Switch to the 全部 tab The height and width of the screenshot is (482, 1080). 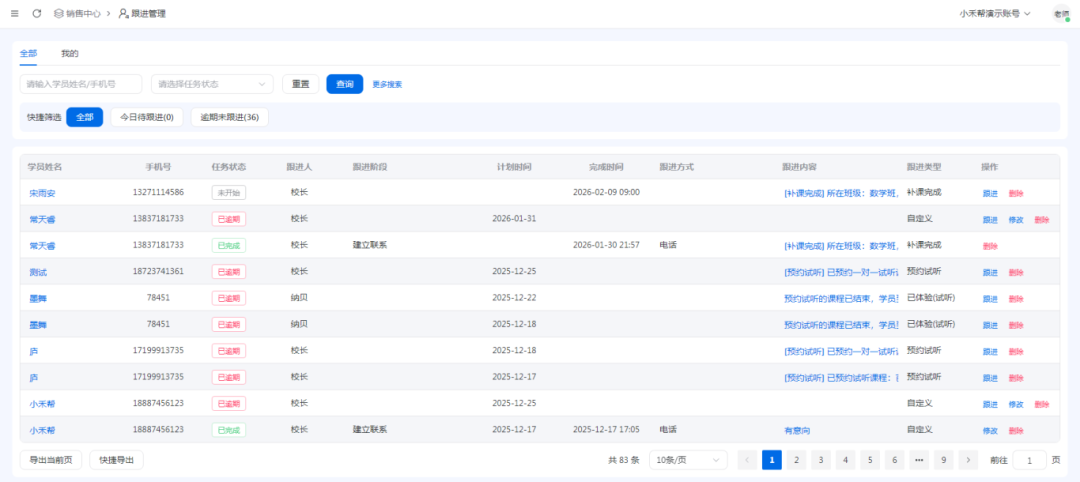click(28, 53)
